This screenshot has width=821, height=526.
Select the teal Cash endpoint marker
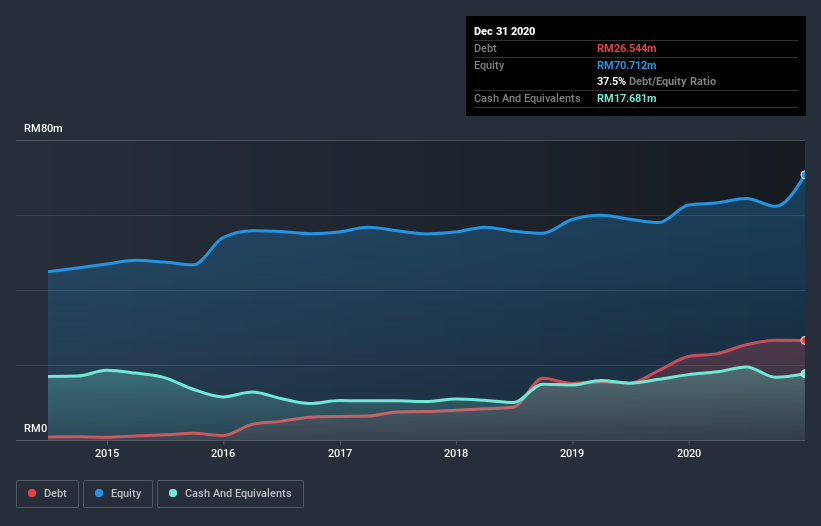803,374
